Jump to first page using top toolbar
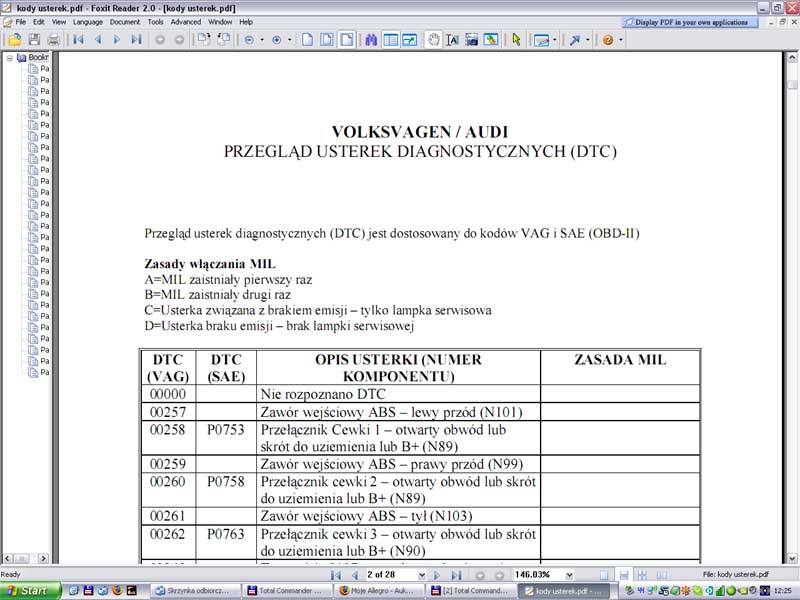Viewport: 800px width, 600px height. click(x=78, y=39)
